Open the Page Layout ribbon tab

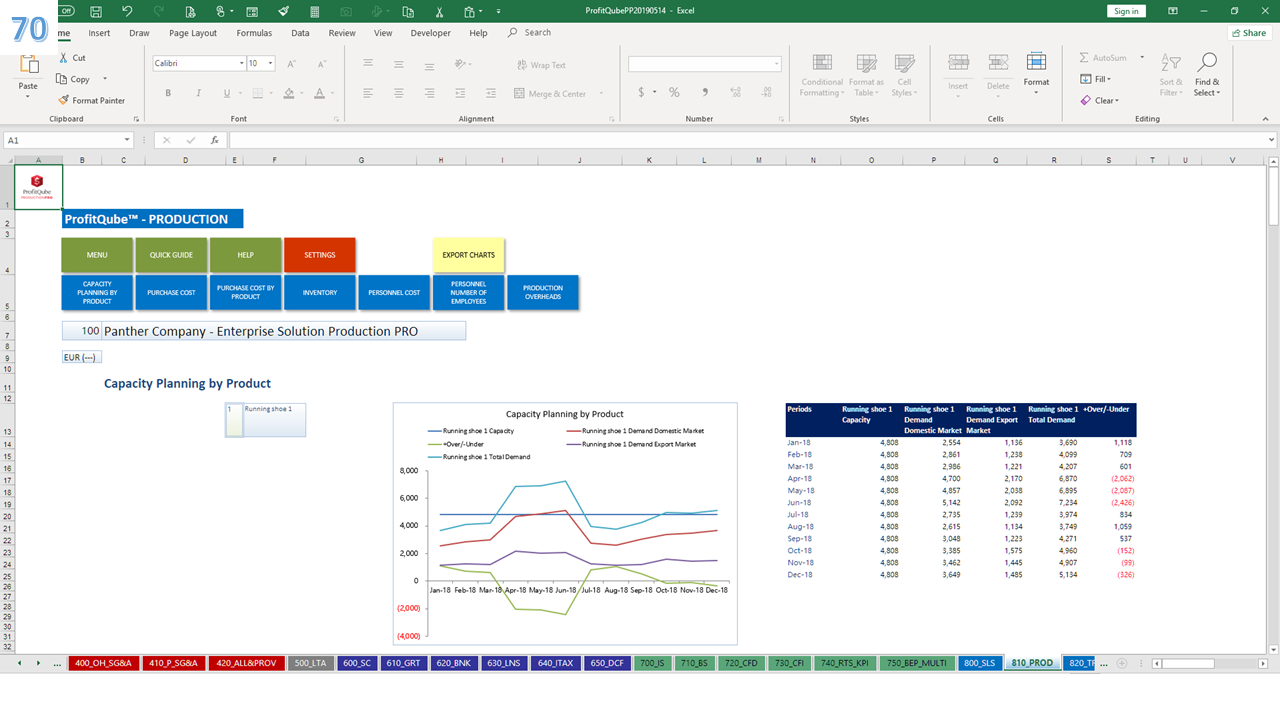[193, 33]
